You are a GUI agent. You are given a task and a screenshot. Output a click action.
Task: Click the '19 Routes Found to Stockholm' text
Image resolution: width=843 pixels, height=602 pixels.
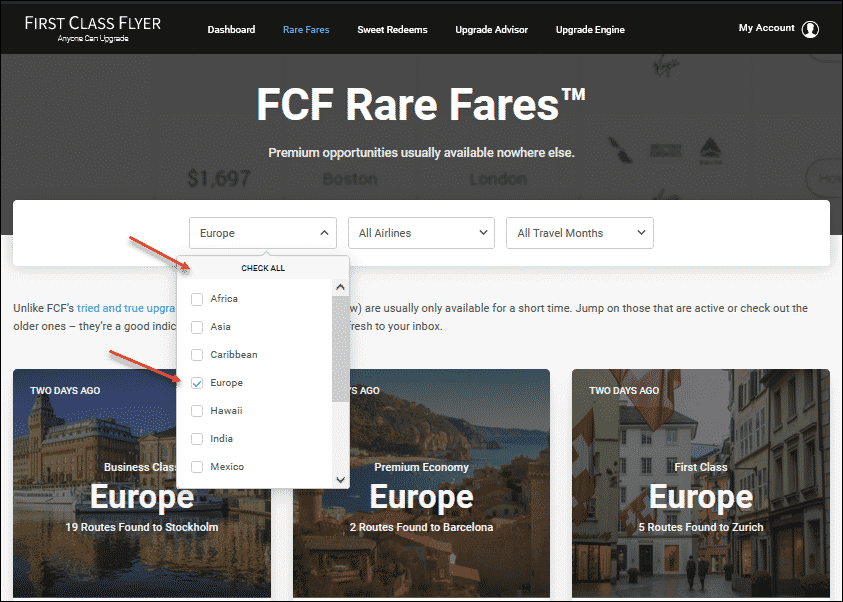pos(142,527)
